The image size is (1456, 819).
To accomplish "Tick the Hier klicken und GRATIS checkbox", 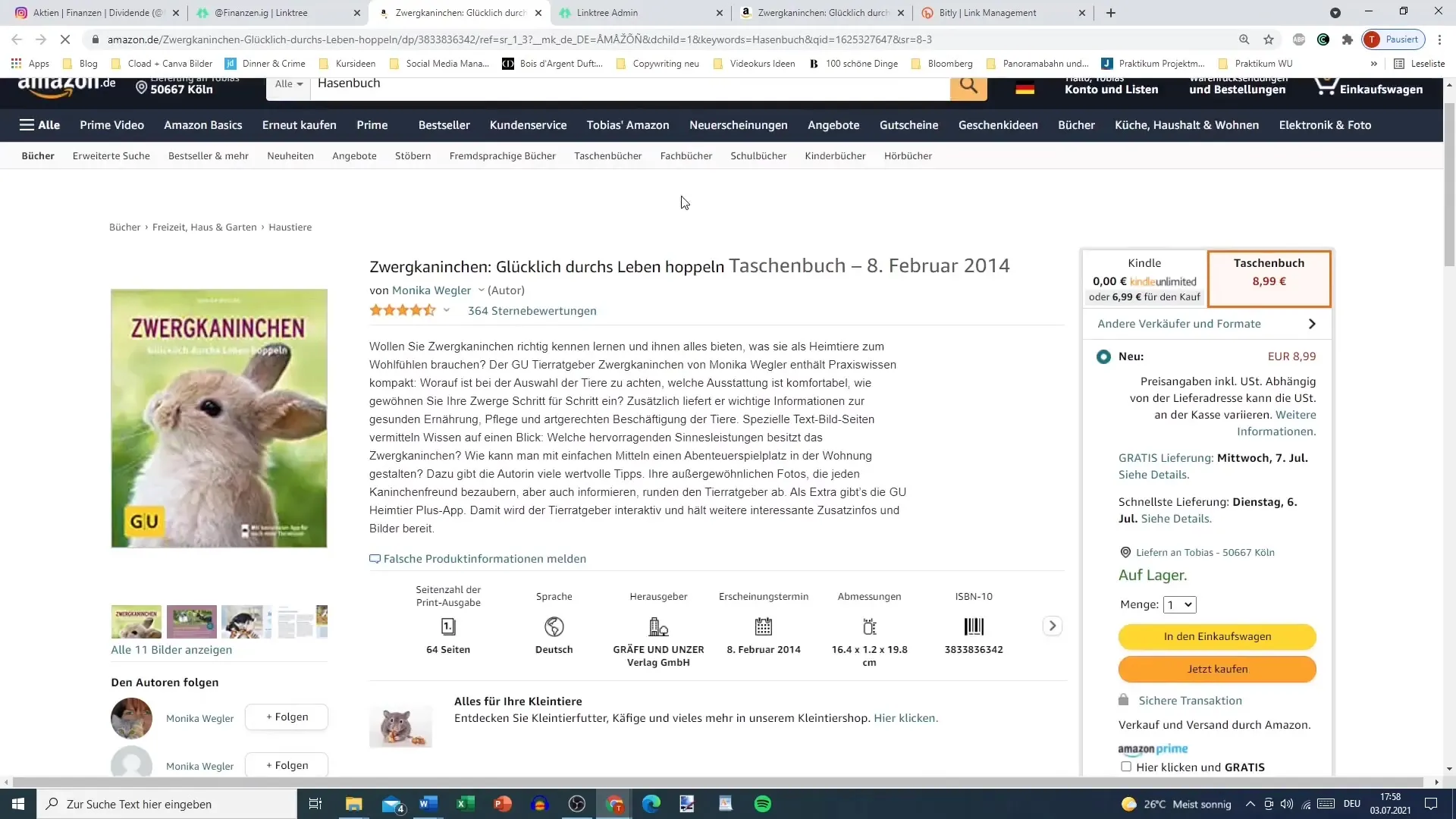I will [x=1126, y=767].
